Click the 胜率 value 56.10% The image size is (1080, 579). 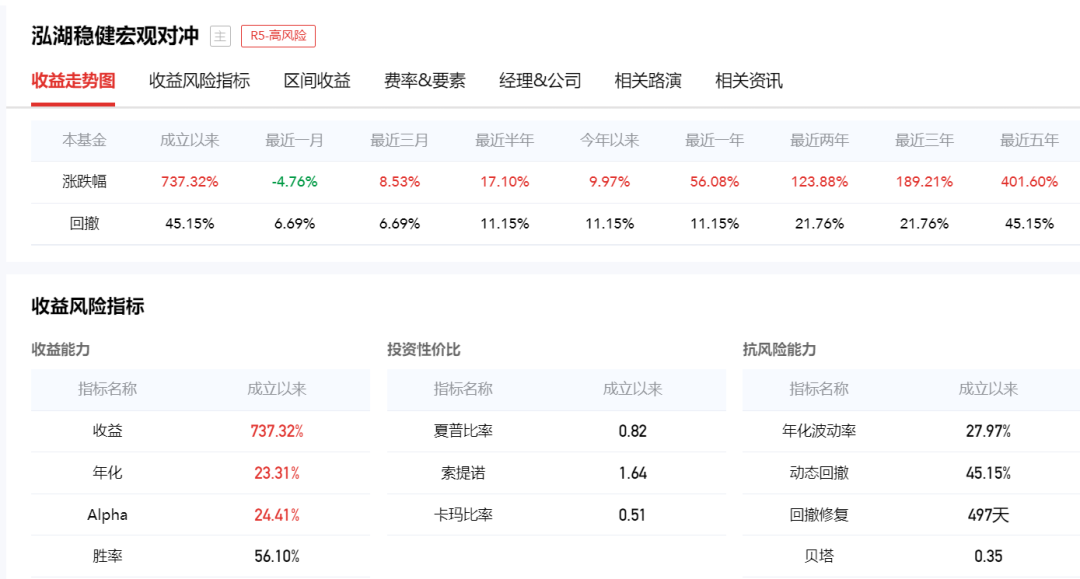click(x=277, y=556)
